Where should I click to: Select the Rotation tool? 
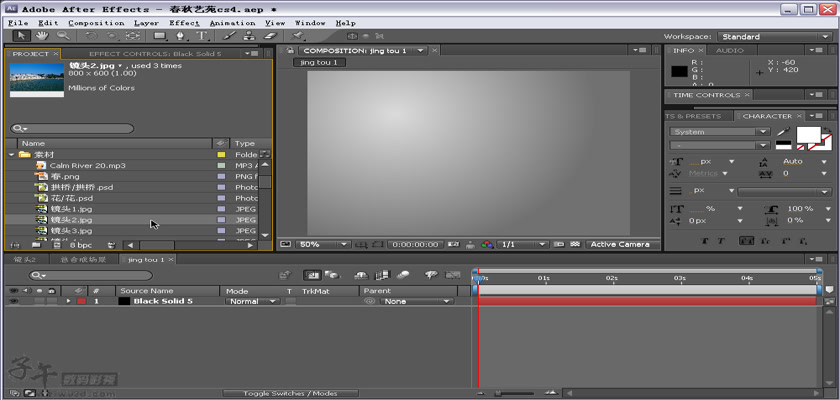[x=91, y=36]
